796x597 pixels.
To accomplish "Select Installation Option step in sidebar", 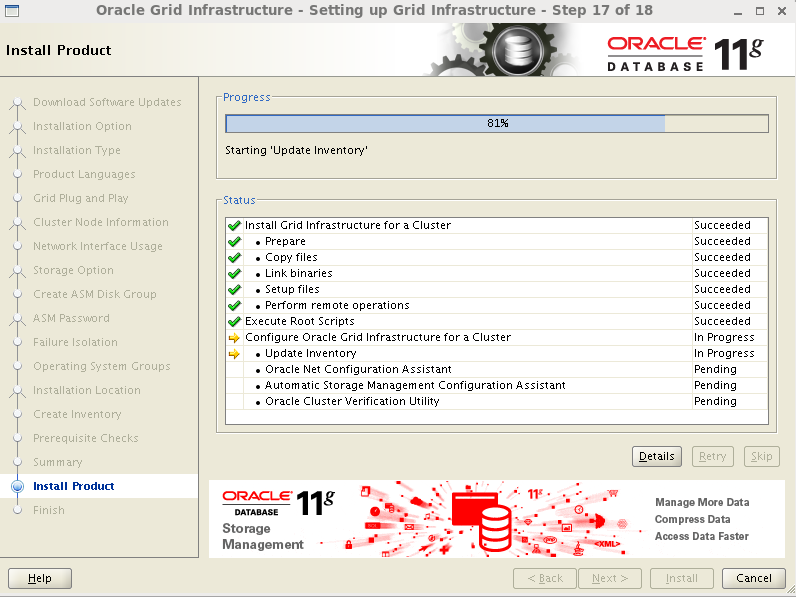I will point(82,126).
